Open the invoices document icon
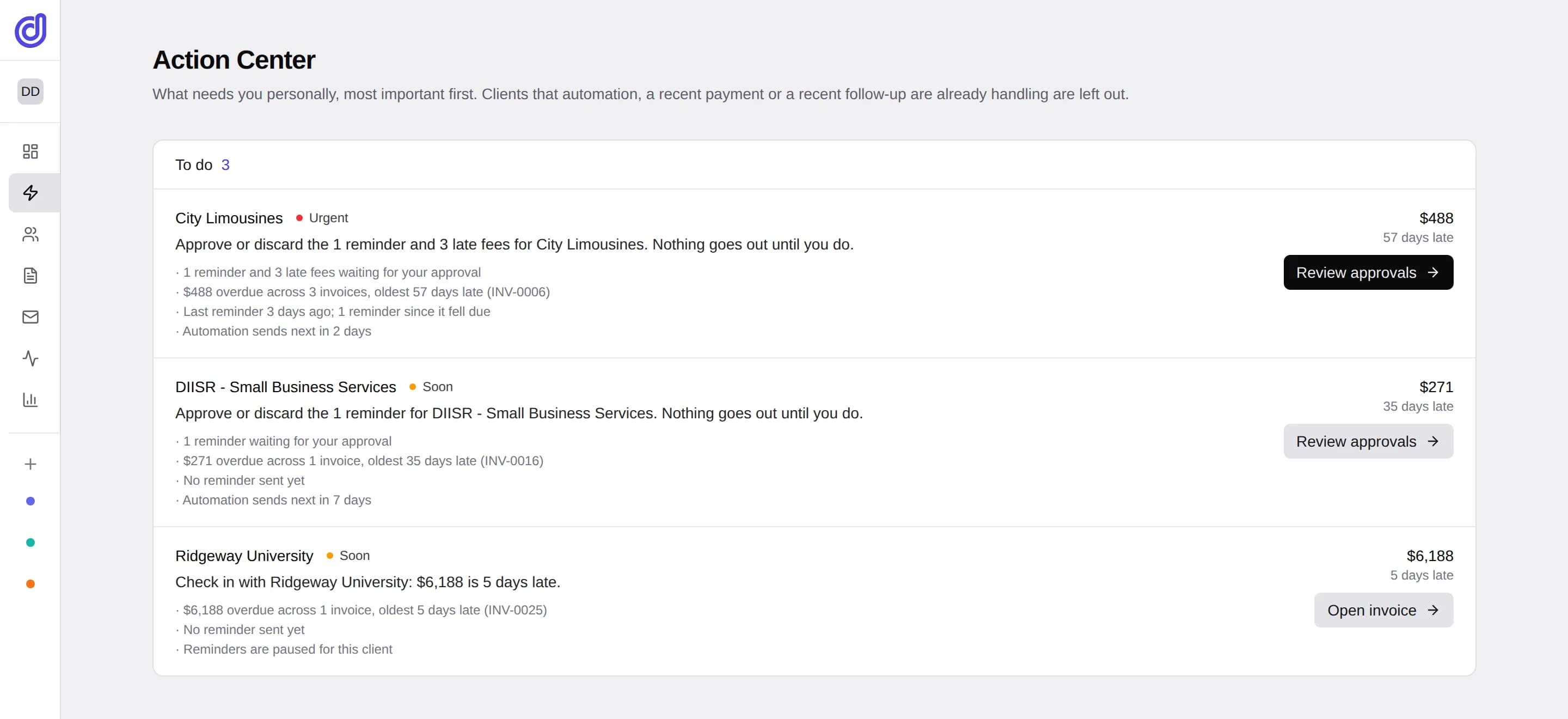1568x719 pixels. coord(30,275)
